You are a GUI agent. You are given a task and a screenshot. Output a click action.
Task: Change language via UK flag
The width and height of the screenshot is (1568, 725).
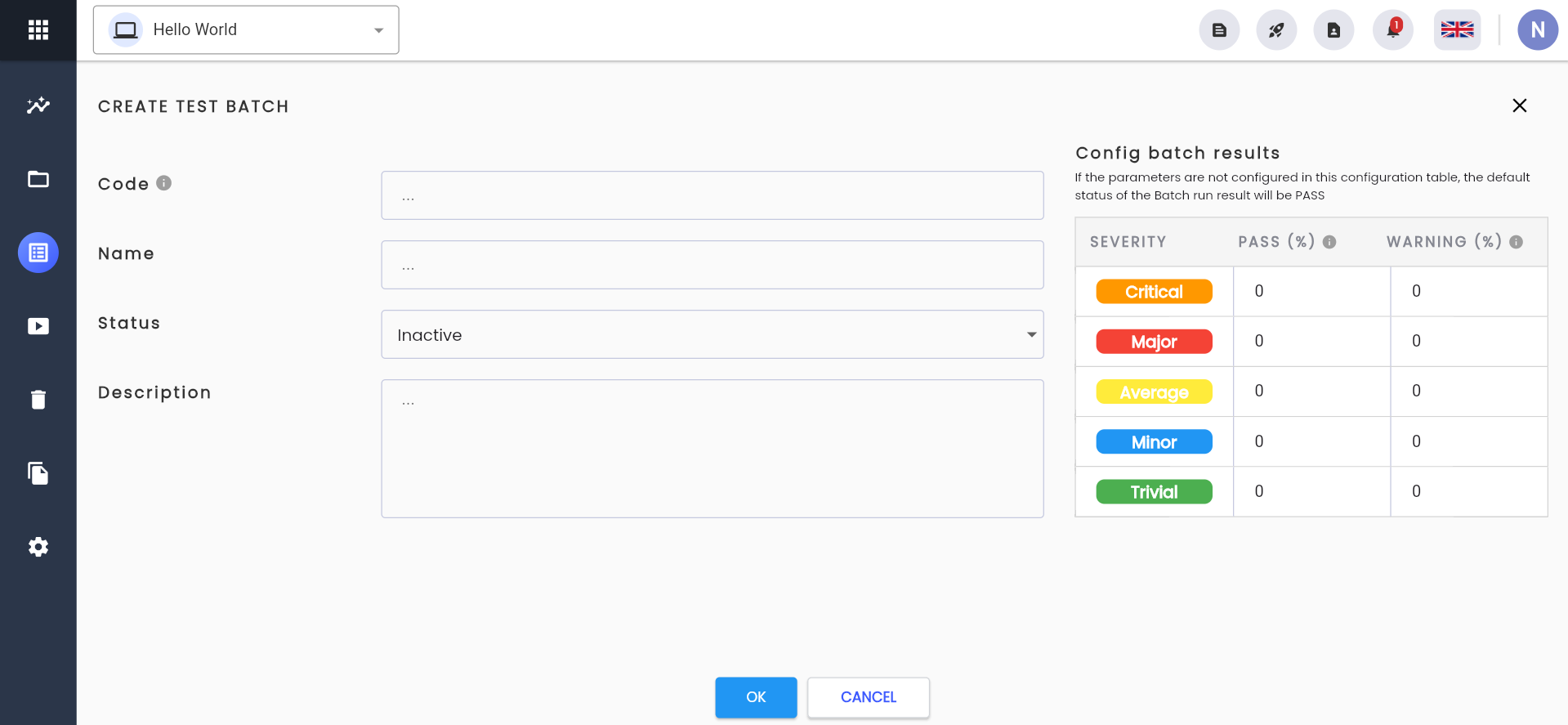1457,30
